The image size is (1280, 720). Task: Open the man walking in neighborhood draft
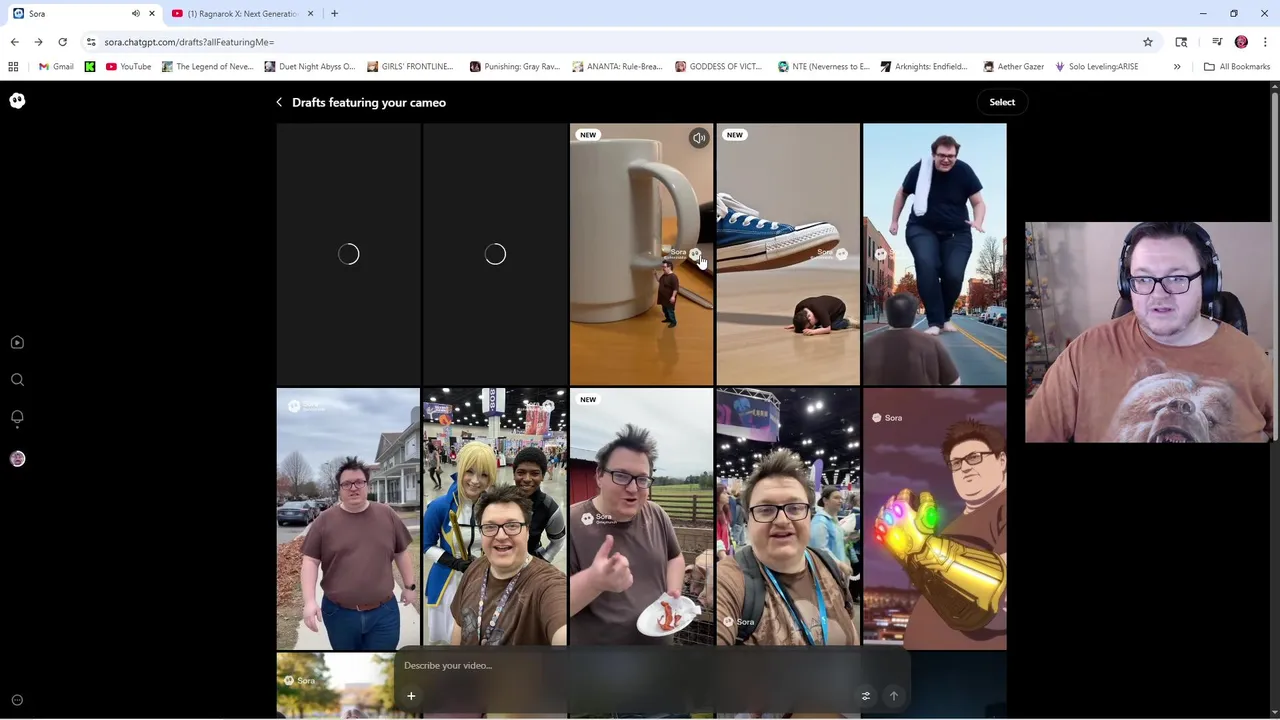coord(348,519)
